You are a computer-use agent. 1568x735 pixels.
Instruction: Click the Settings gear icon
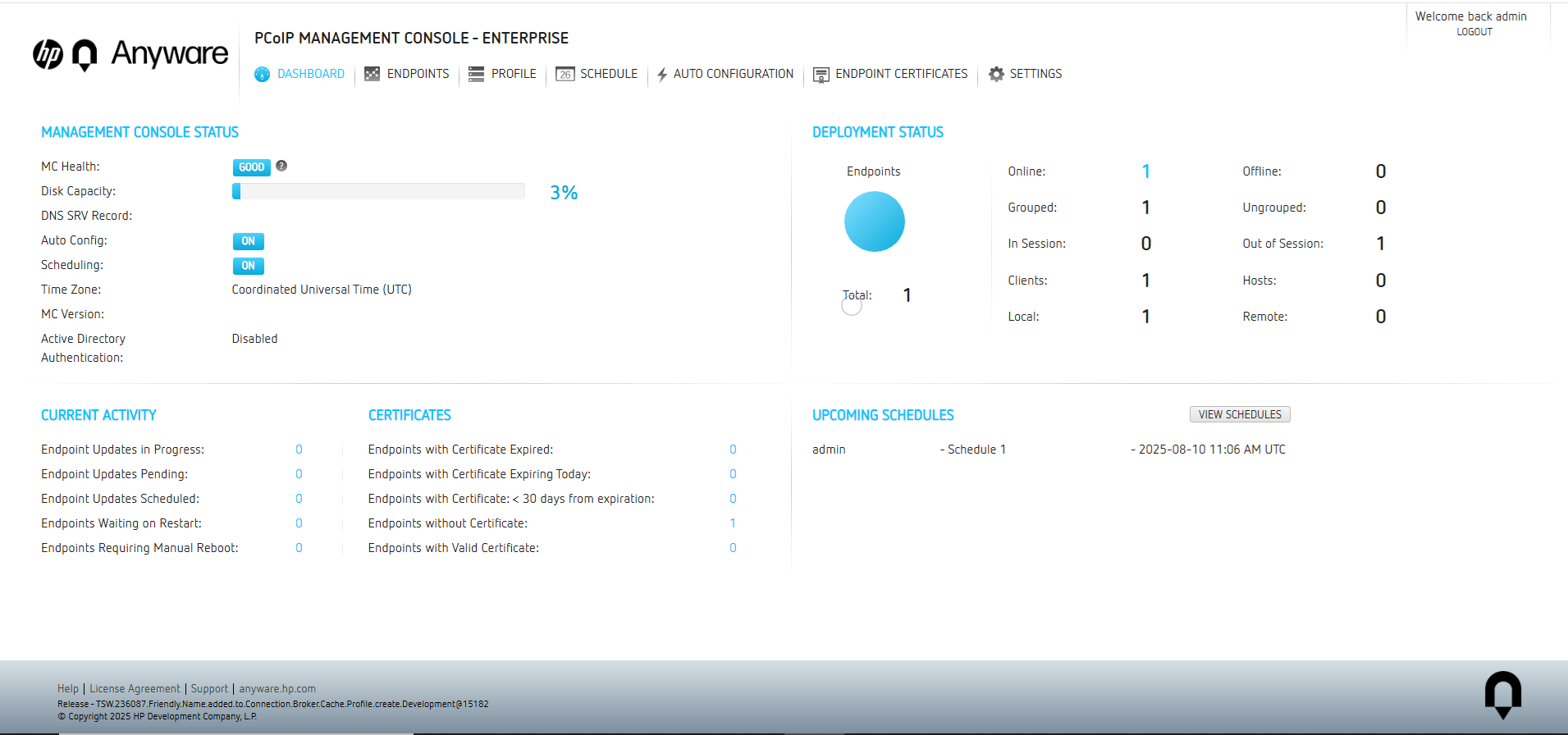tap(996, 74)
